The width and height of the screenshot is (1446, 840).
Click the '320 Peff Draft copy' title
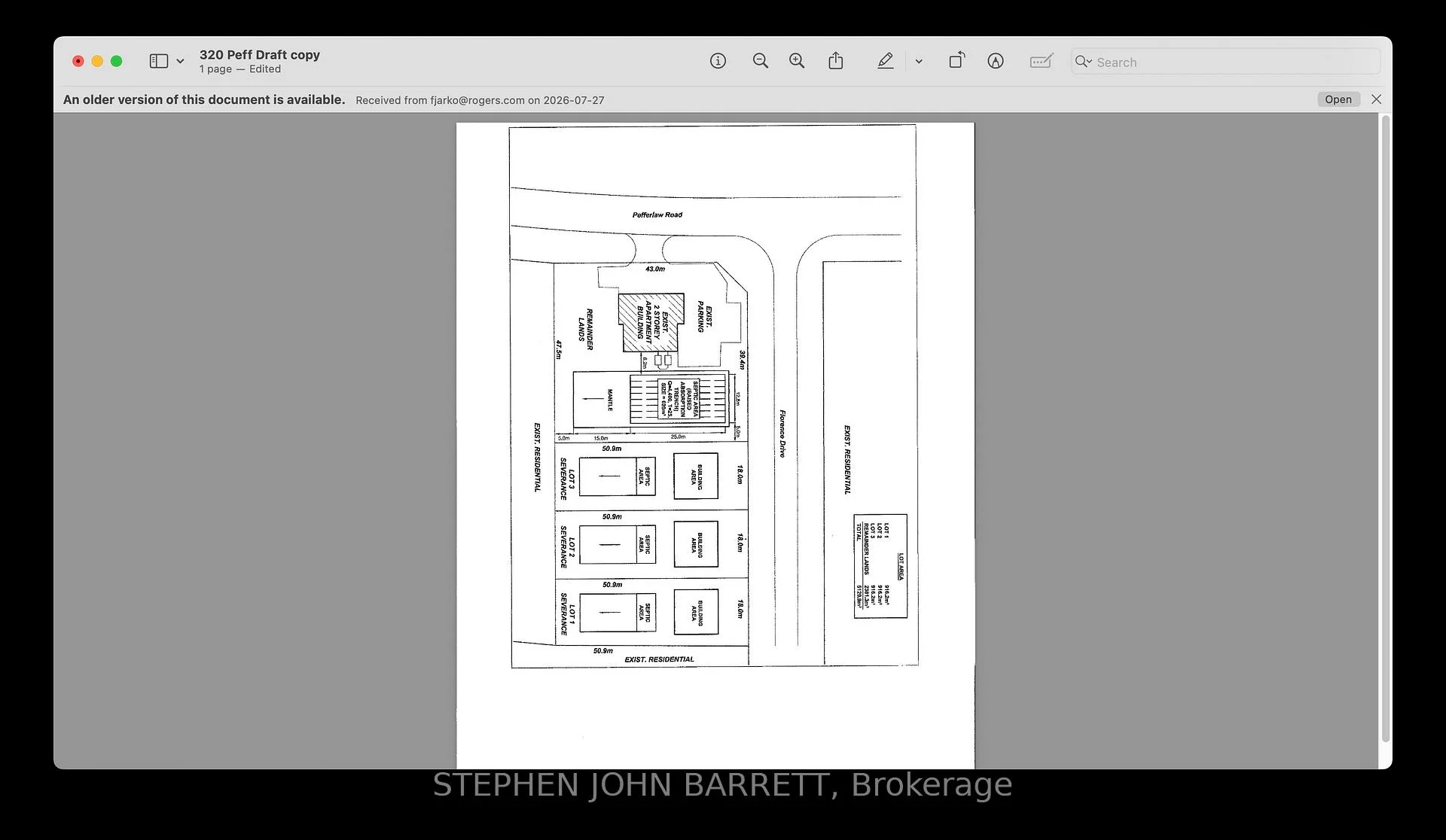[260, 55]
